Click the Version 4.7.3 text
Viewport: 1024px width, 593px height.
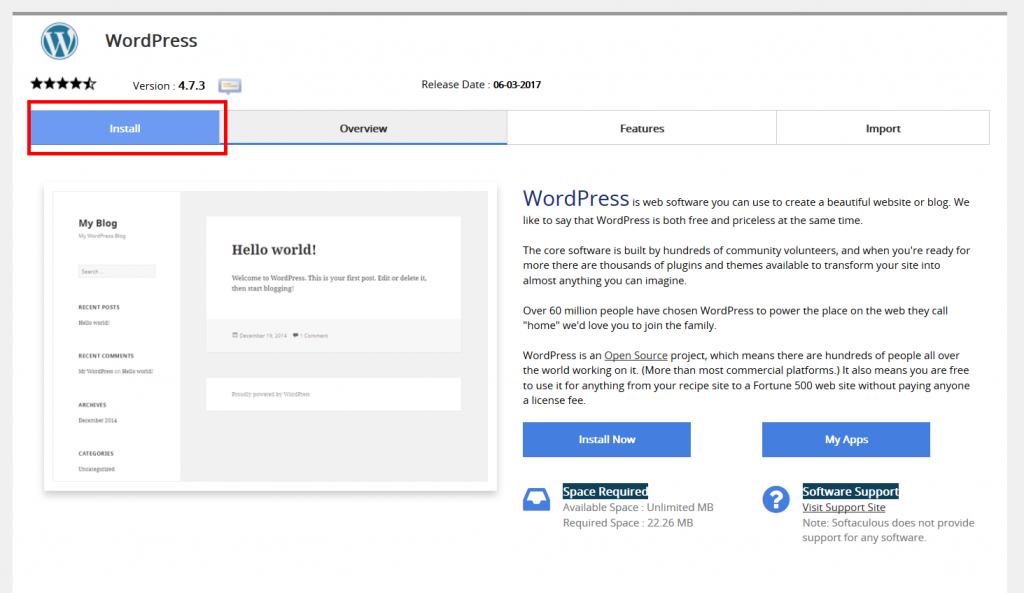click(168, 86)
